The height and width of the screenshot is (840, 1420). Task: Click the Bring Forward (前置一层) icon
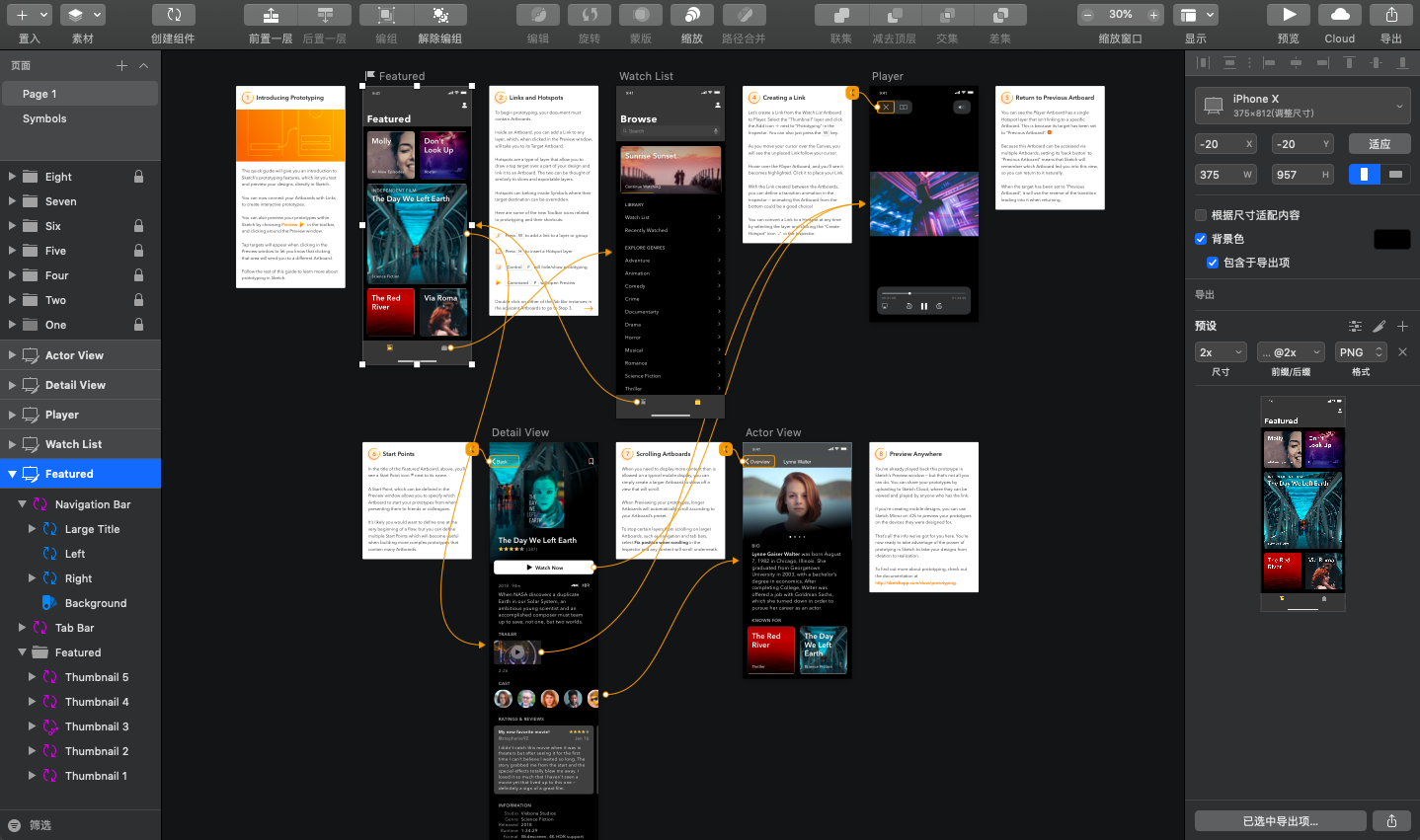coord(270,16)
